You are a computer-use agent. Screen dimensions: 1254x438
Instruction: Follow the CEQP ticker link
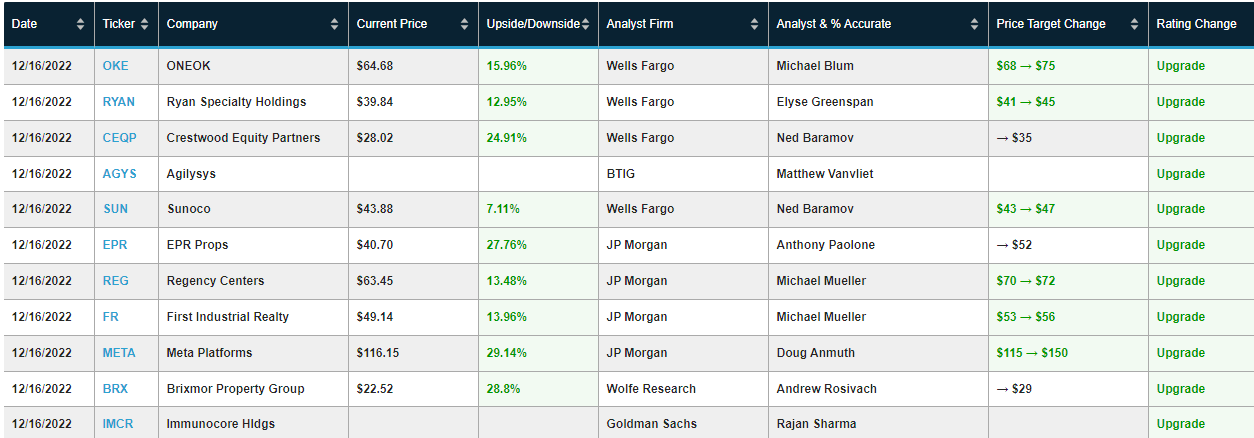pos(120,138)
